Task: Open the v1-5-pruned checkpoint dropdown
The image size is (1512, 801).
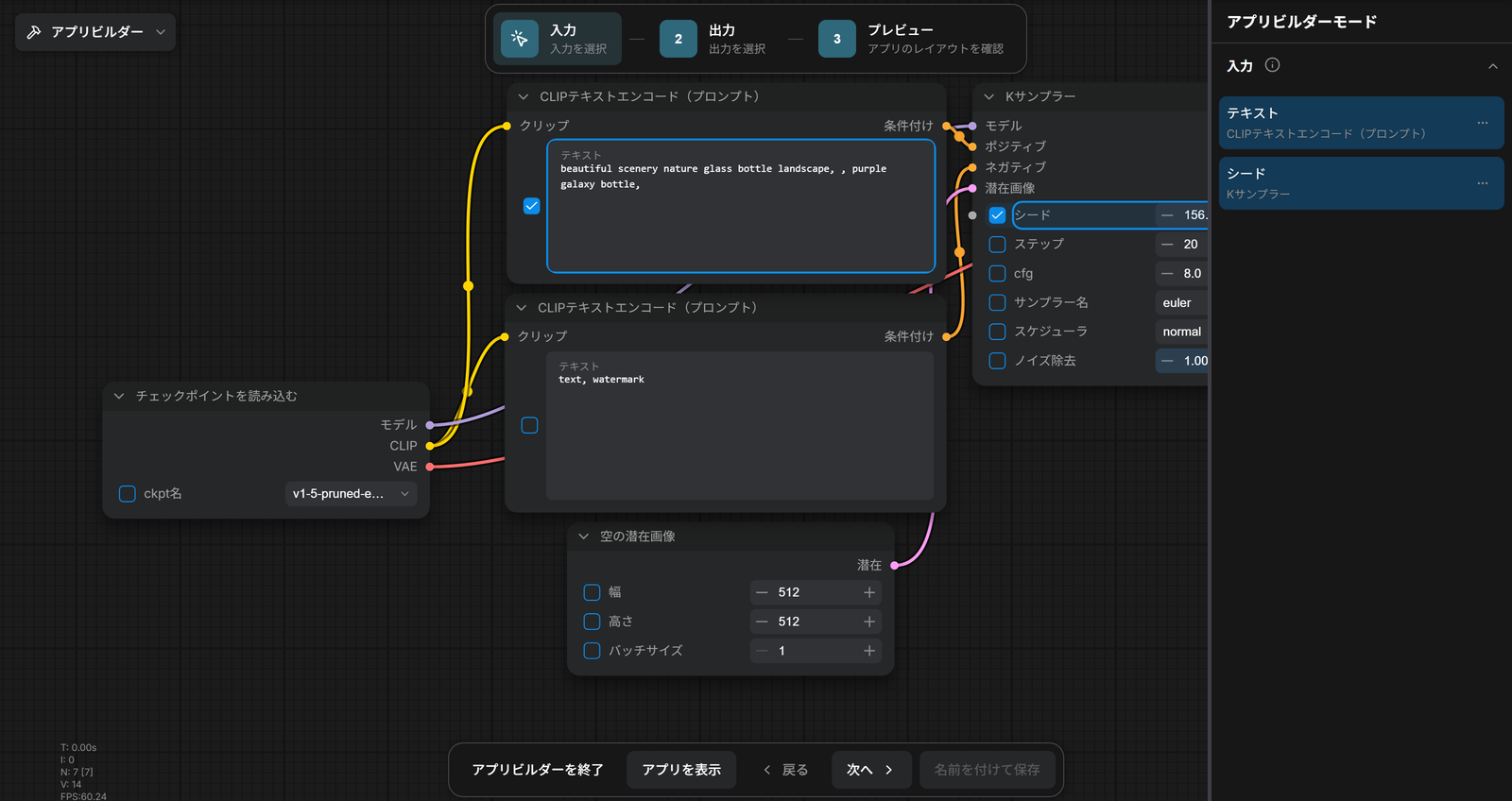Action: point(351,494)
